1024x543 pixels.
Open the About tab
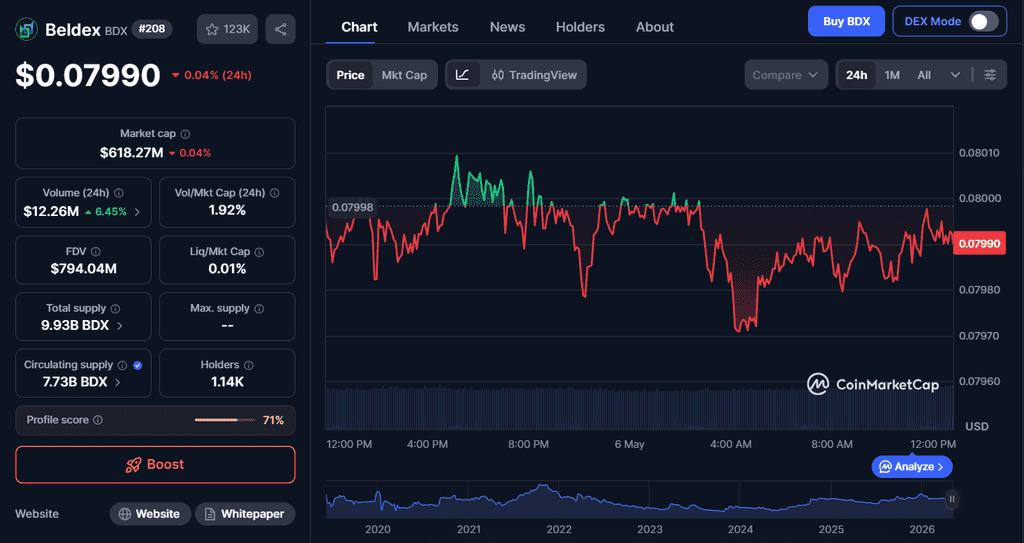(x=654, y=27)
